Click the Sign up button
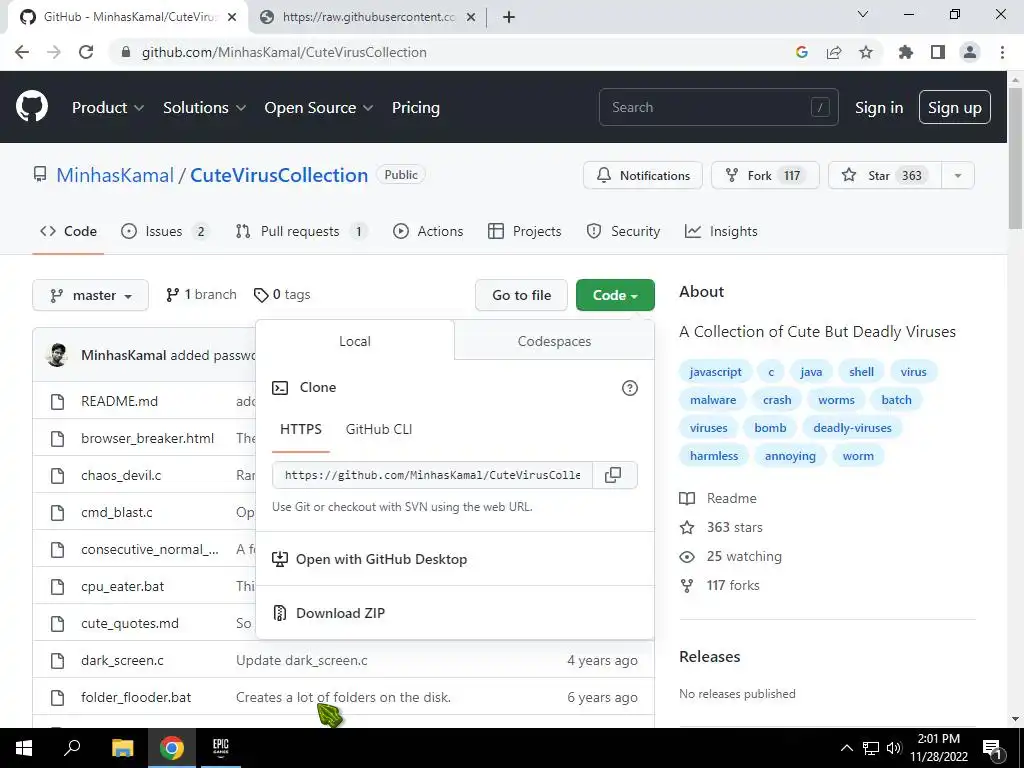Viewport: 1024px width, 768px height. (955, 108)
